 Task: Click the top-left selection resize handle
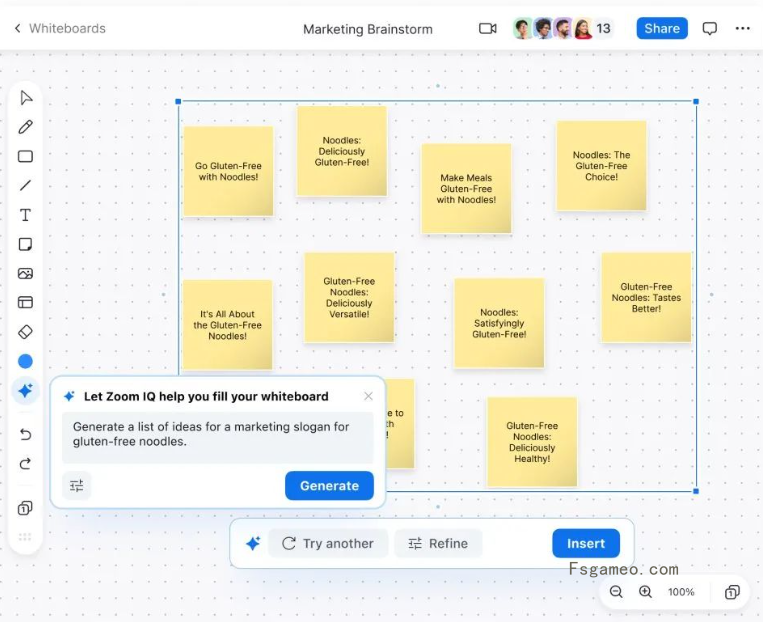pos(178,101)
